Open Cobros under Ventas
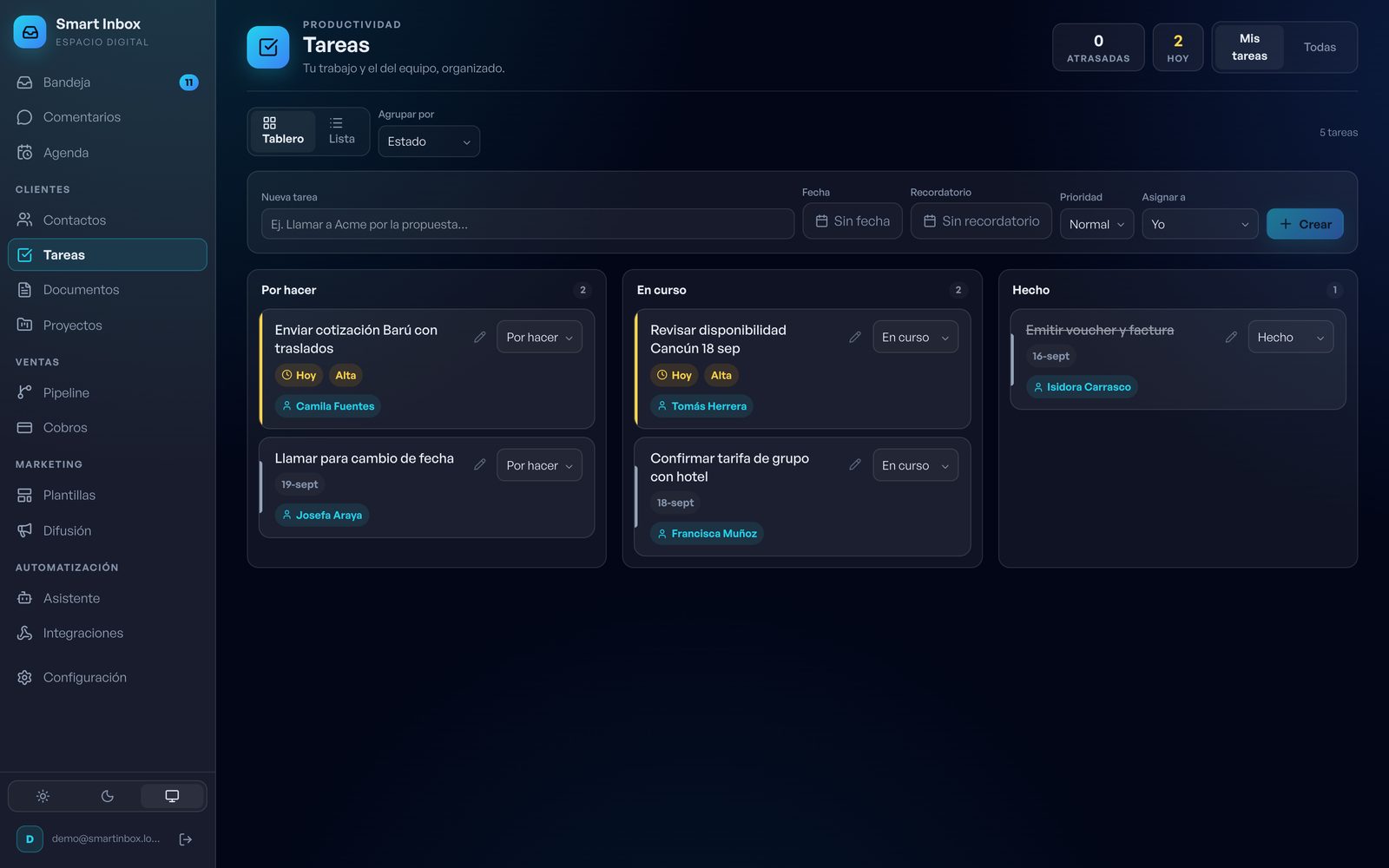Image resolution: width=1389 pixels, height=868 pixels. 108,428
